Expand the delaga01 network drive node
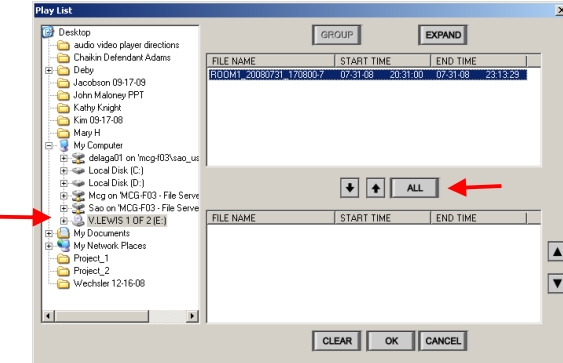The image size is (563, 363). [x=64, y=158]
